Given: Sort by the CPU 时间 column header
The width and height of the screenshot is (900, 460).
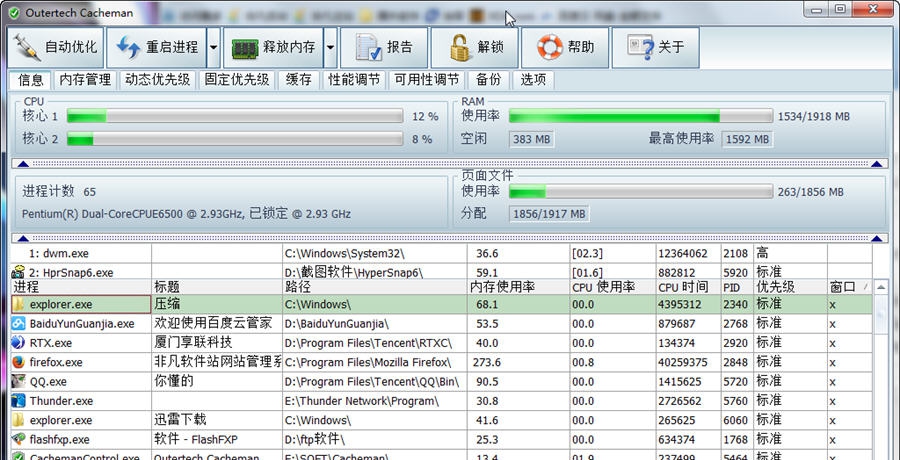Looking at the screenshot, I should click(x=688, y=287).
